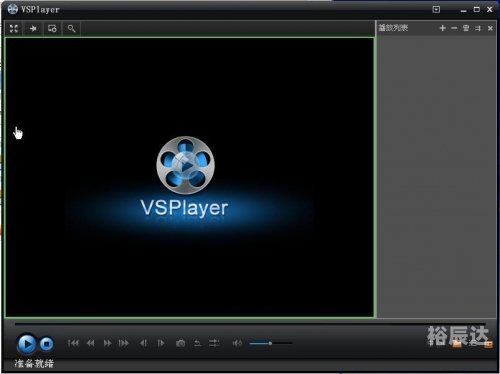500x374 pixels.
Task: Click the rewind (slow down) button
Action: pos(90,343)
